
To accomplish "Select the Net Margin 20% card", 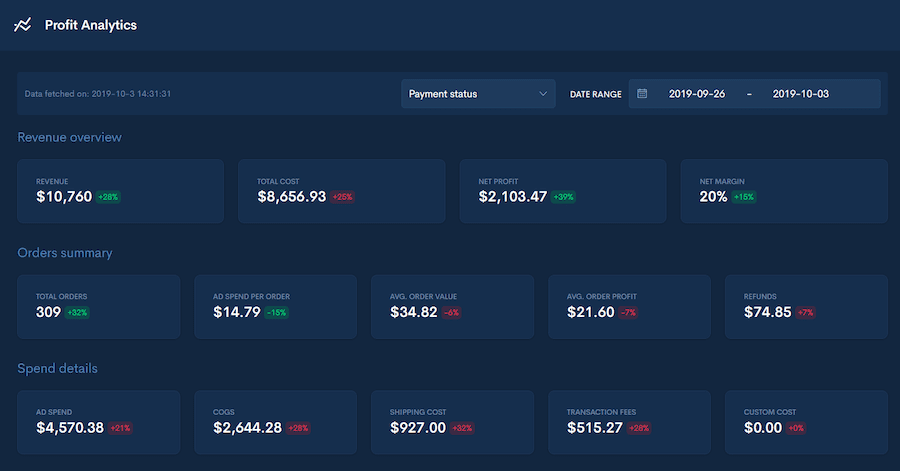I will click(783, 191).
